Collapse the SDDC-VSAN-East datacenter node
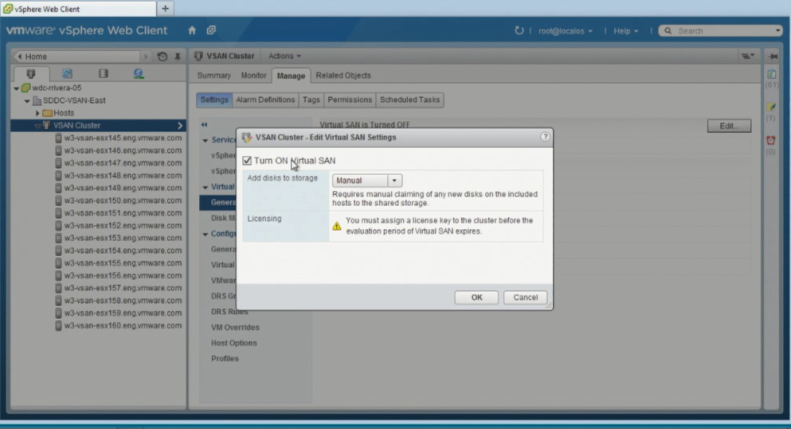 (x=27, y=100)
